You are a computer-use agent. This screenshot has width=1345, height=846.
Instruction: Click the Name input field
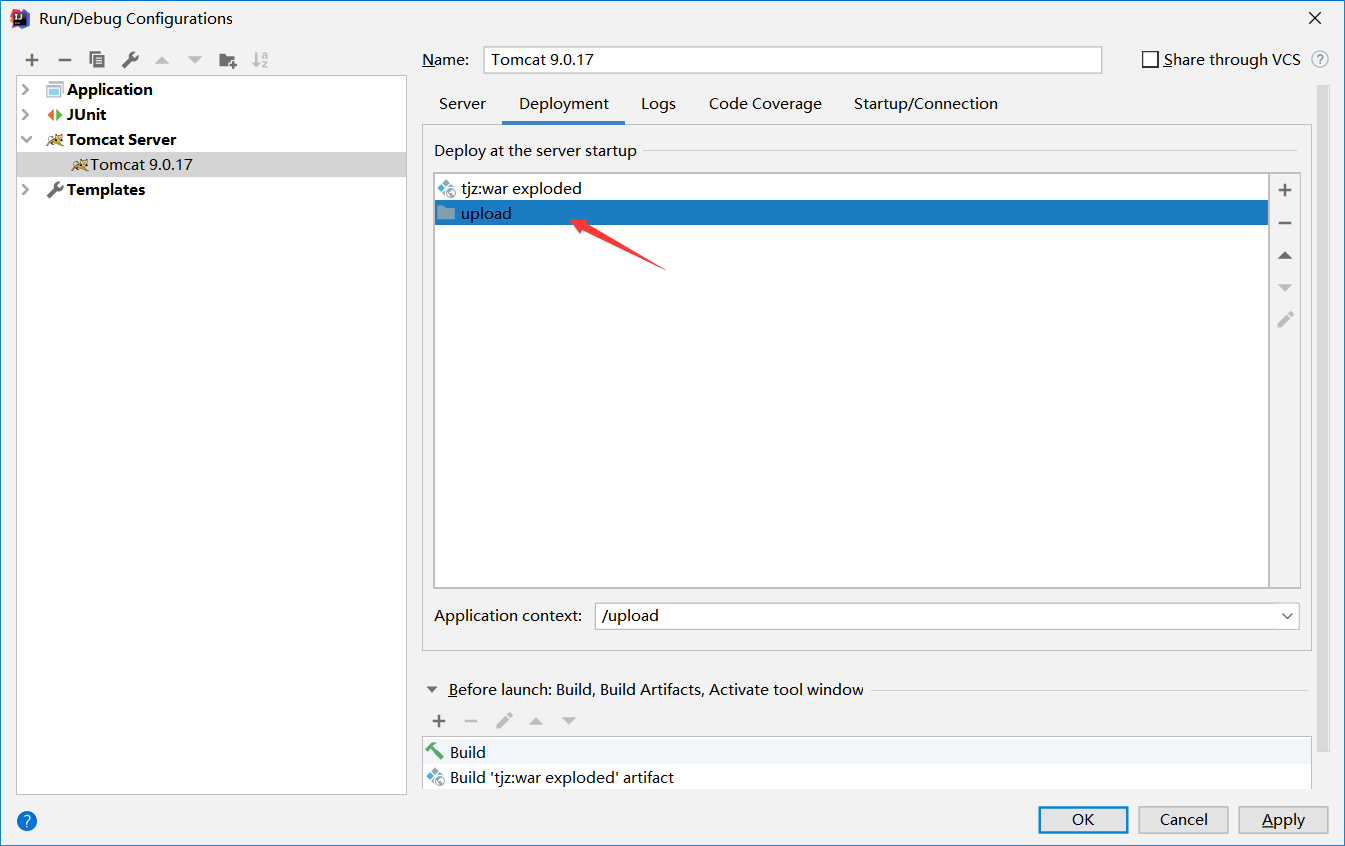click(x=792, y=60)
